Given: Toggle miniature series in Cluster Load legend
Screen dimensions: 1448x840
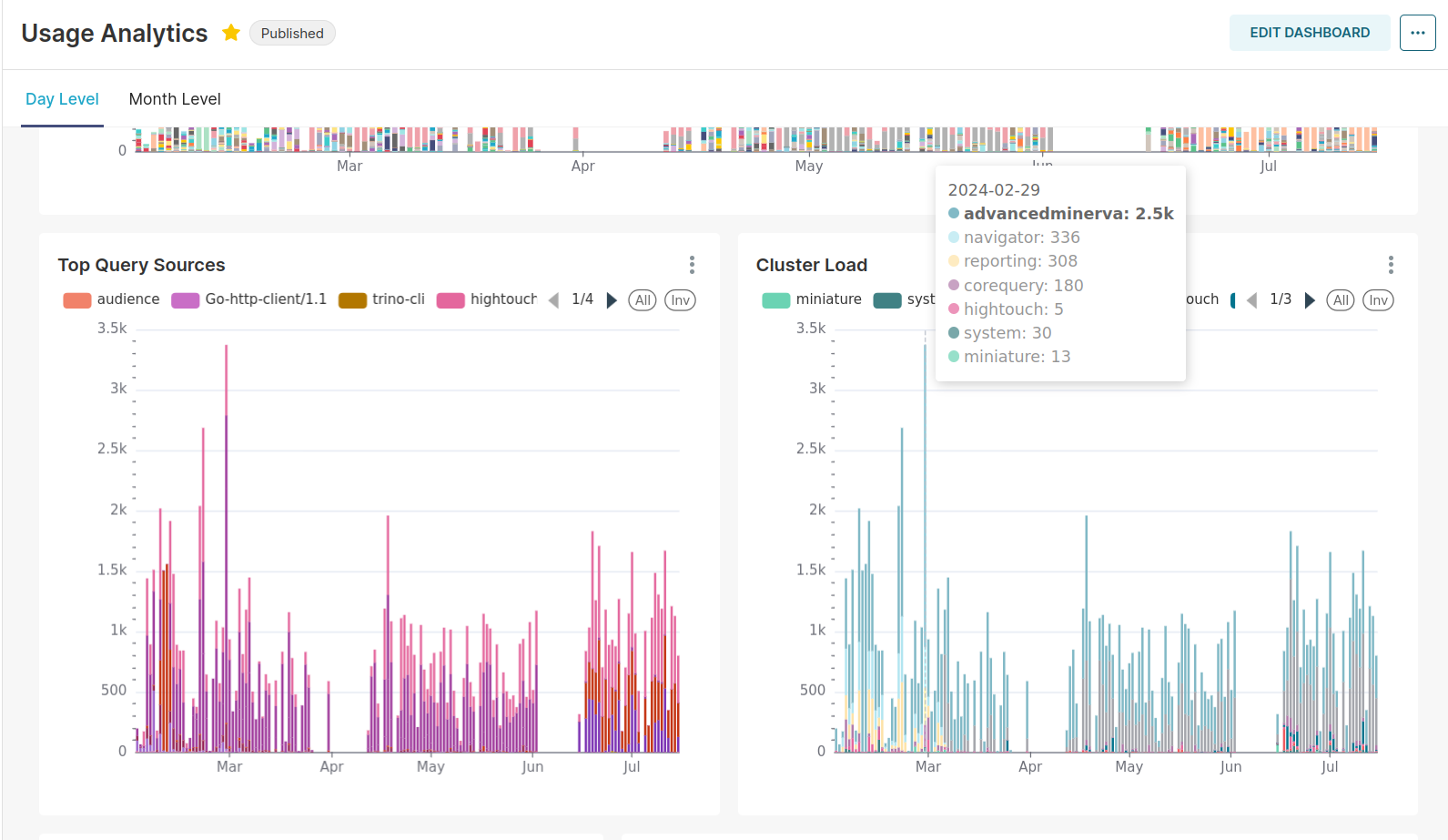Looking at the screenshot, I should pos(812,299).
